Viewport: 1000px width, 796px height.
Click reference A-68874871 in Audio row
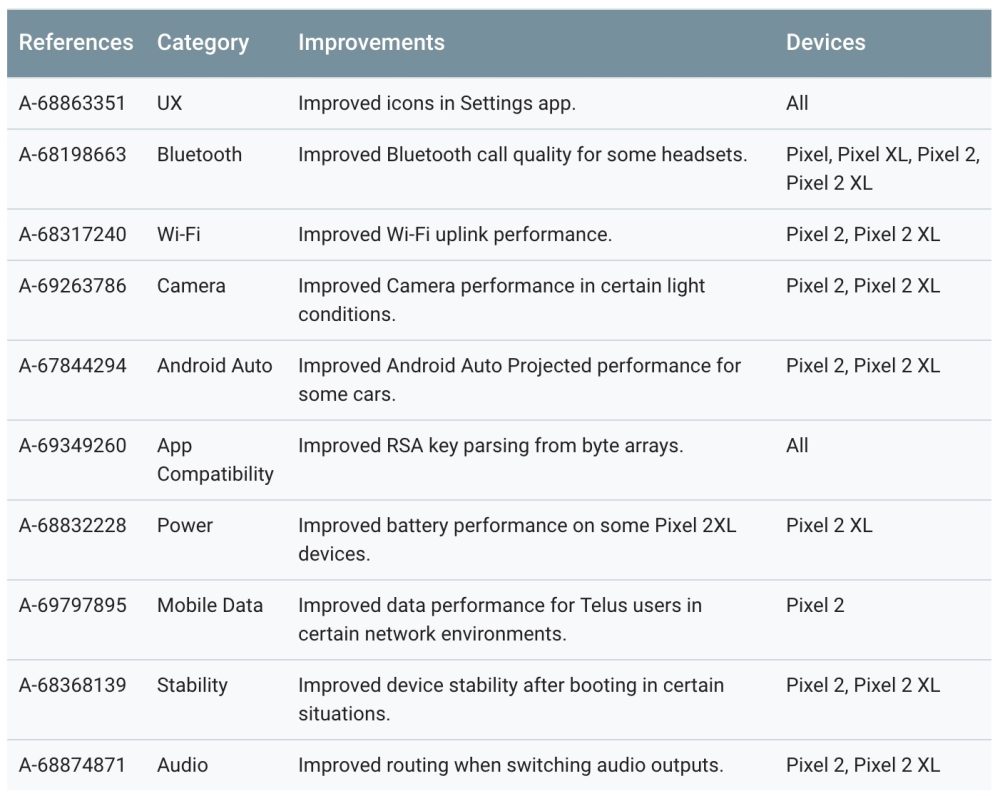tap(73, 765)
